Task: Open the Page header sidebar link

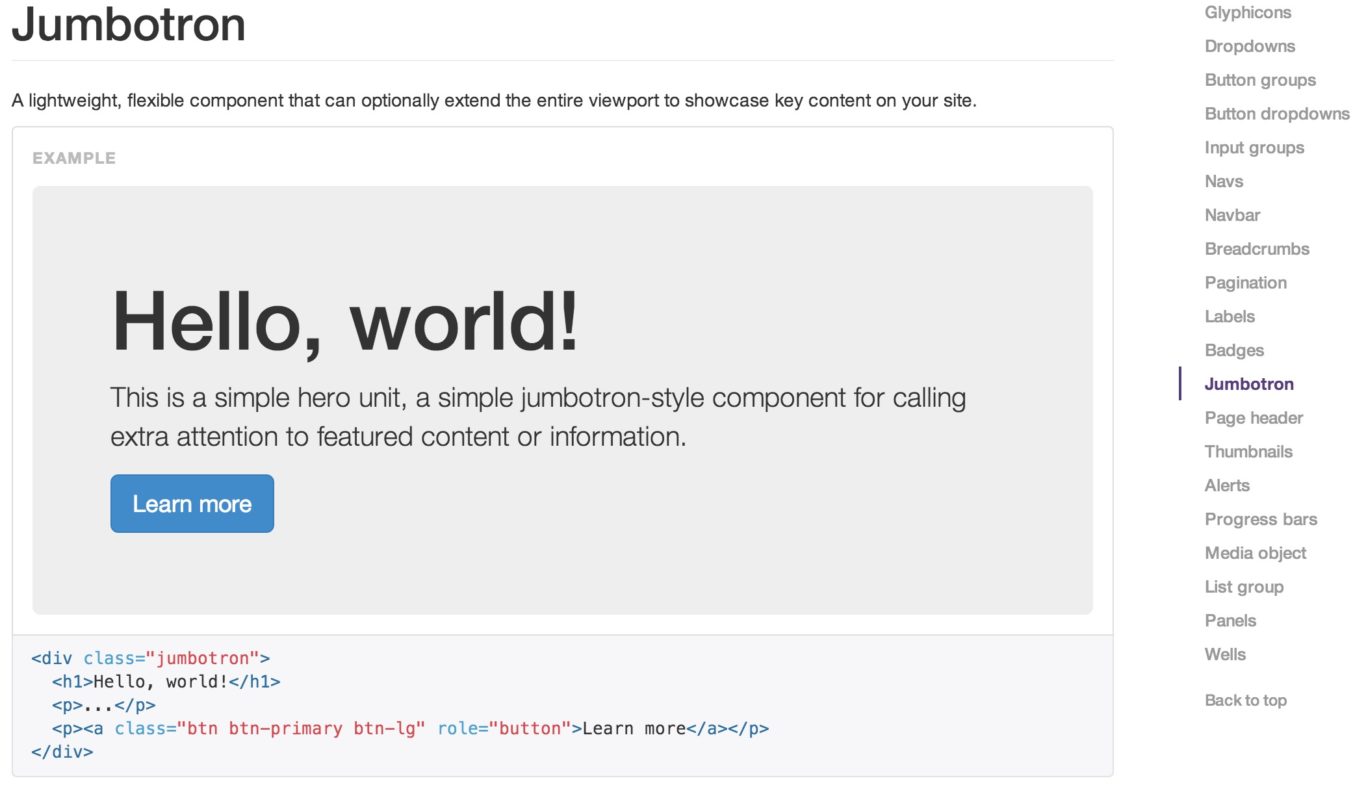Action: (x=1254, y=418)
